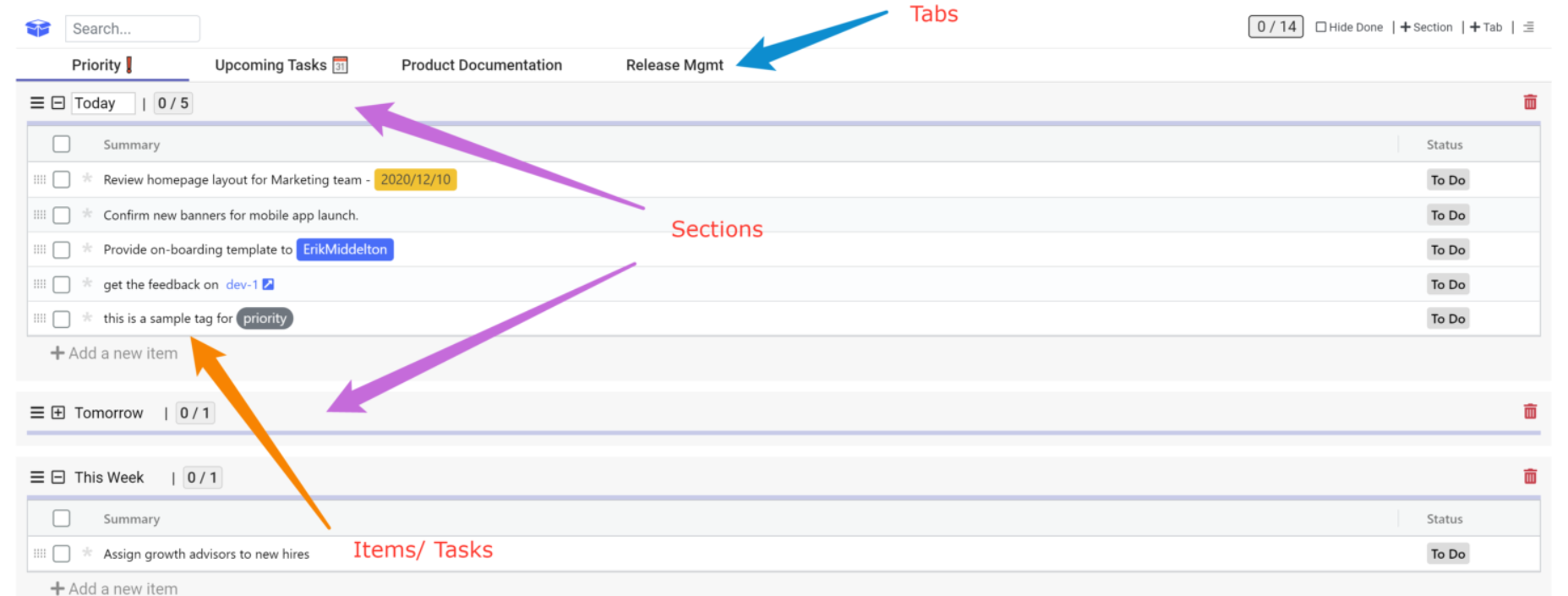
Task: Open the list menu icon at top right
Action: point(1528,27)
